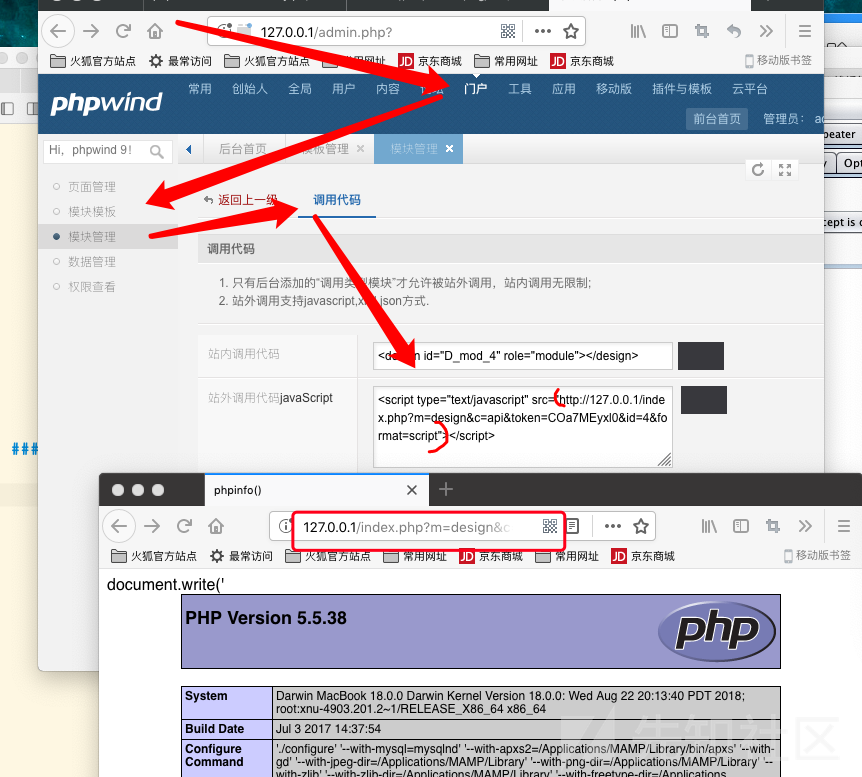862x777 pixels.
Task: Open Library icon in admin browser toolbar
Action: point(638,31)
